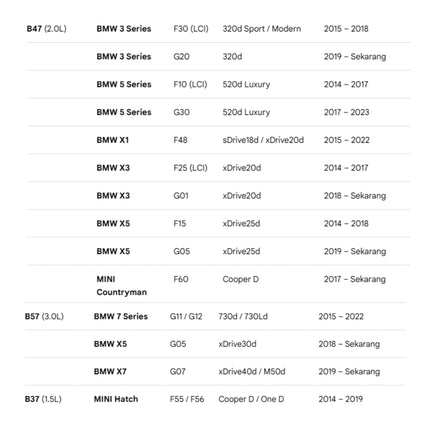The width and height of the screenshot is (430, 430).
Task: Select the BMW X1 model name
Action: coord(112,140)
